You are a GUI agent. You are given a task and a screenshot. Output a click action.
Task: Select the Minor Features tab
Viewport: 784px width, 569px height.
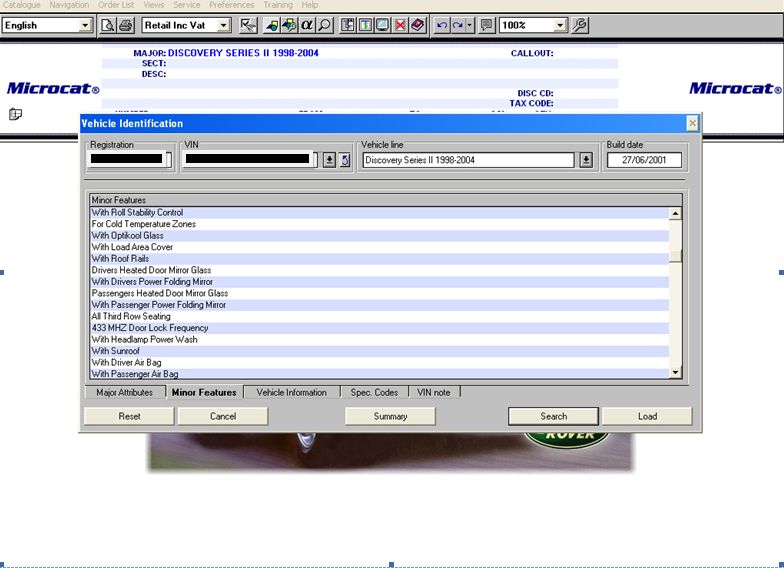204,392
